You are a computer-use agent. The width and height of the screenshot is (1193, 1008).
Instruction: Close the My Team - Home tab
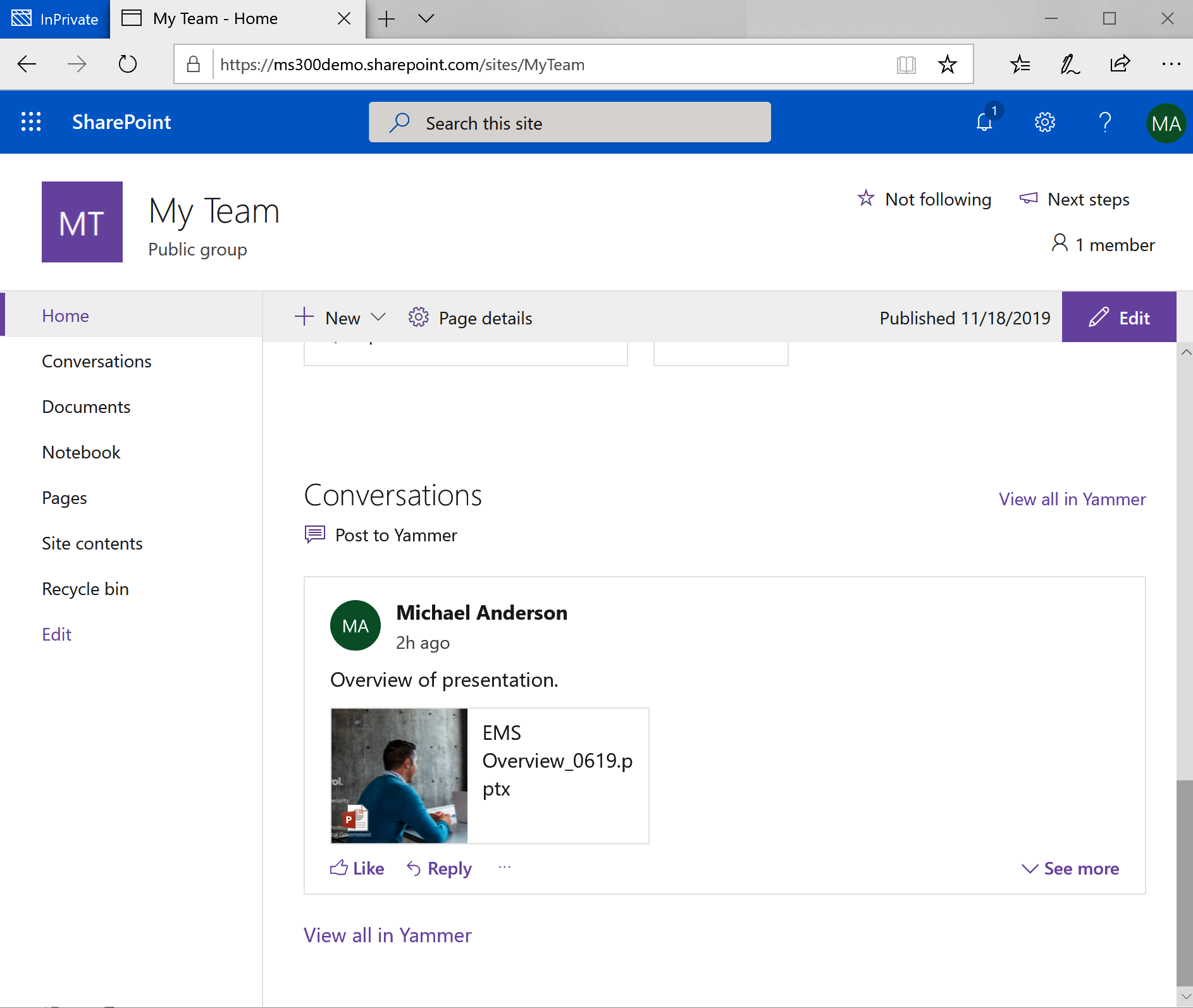click(x=344, y=19)
